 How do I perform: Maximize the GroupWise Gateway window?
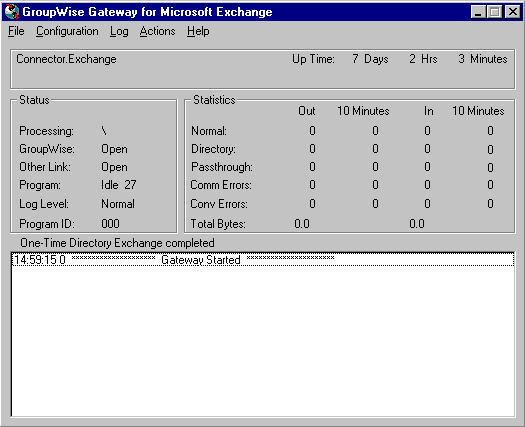tap(495, 12)
